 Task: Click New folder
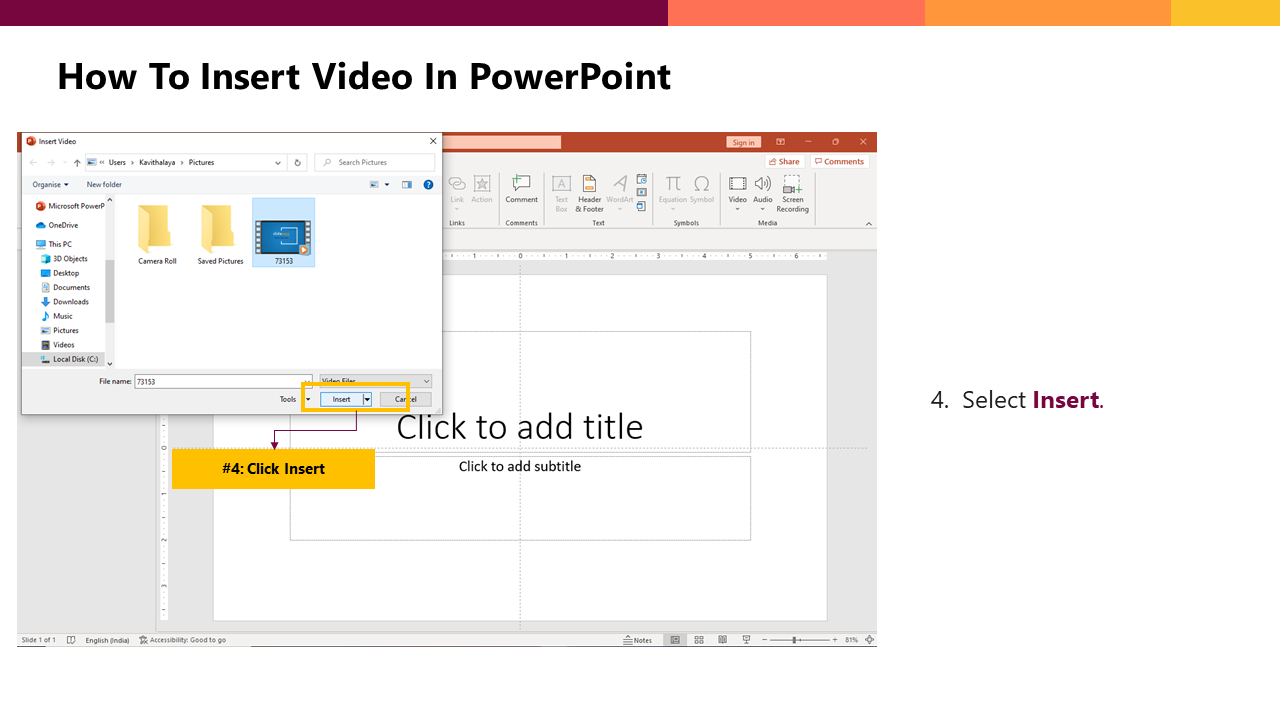(104, 185)
